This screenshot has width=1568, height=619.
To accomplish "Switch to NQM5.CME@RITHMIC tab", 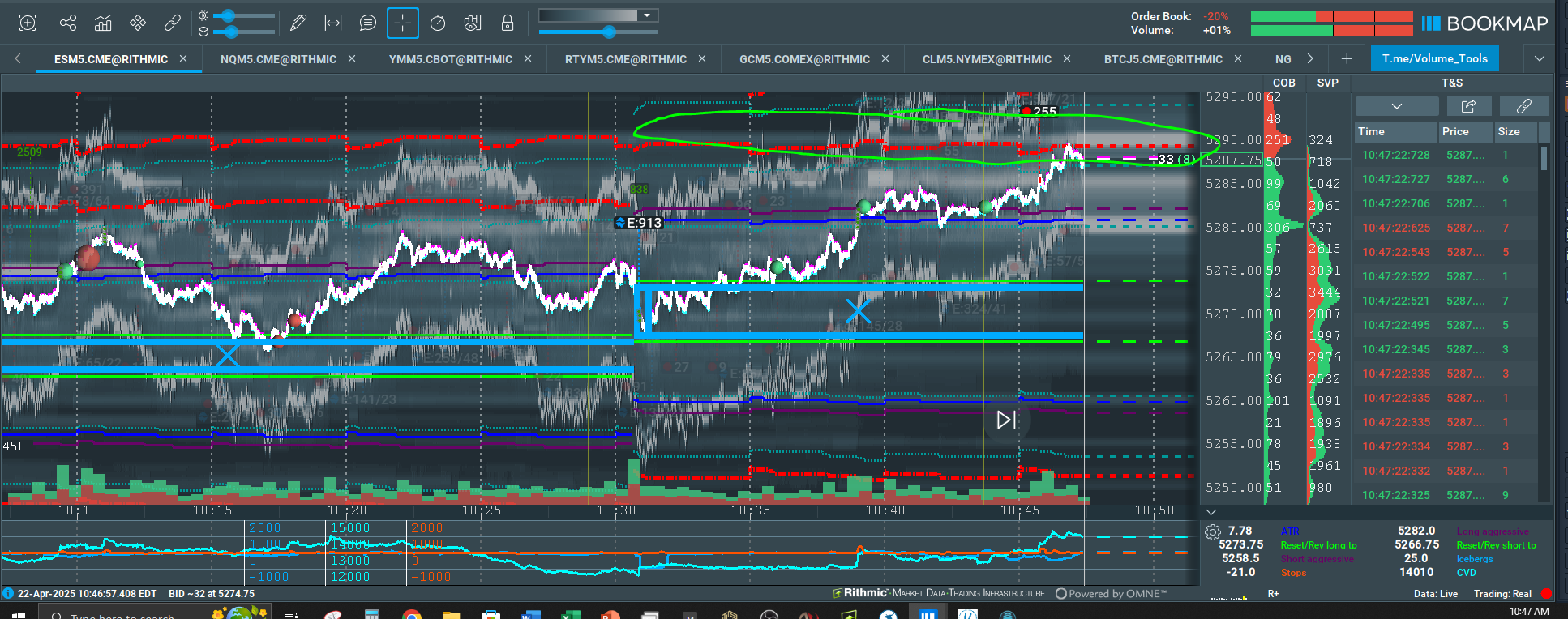I will pos(278,59).
